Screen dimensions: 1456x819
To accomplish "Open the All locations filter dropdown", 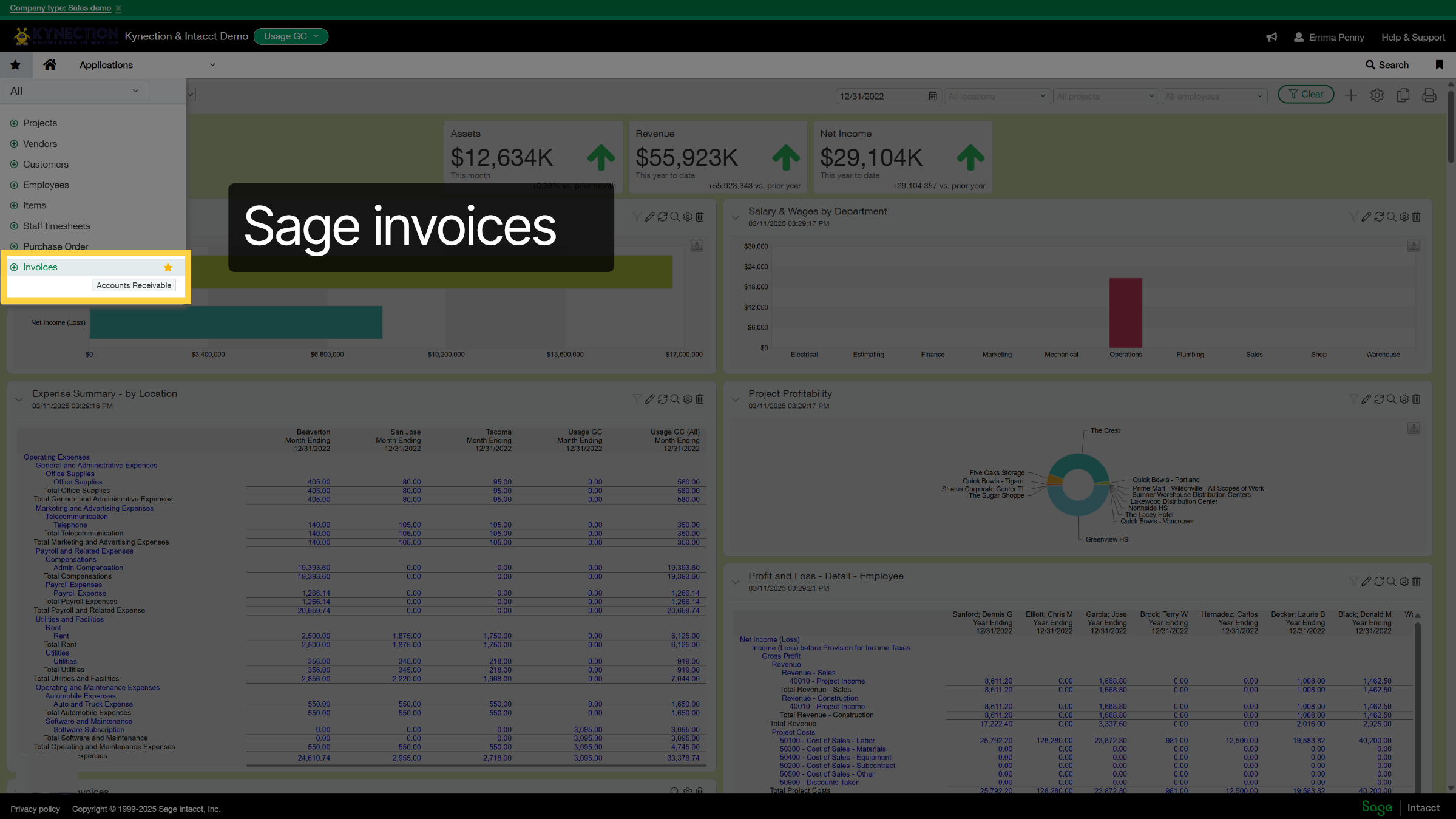I will [997, 96].
